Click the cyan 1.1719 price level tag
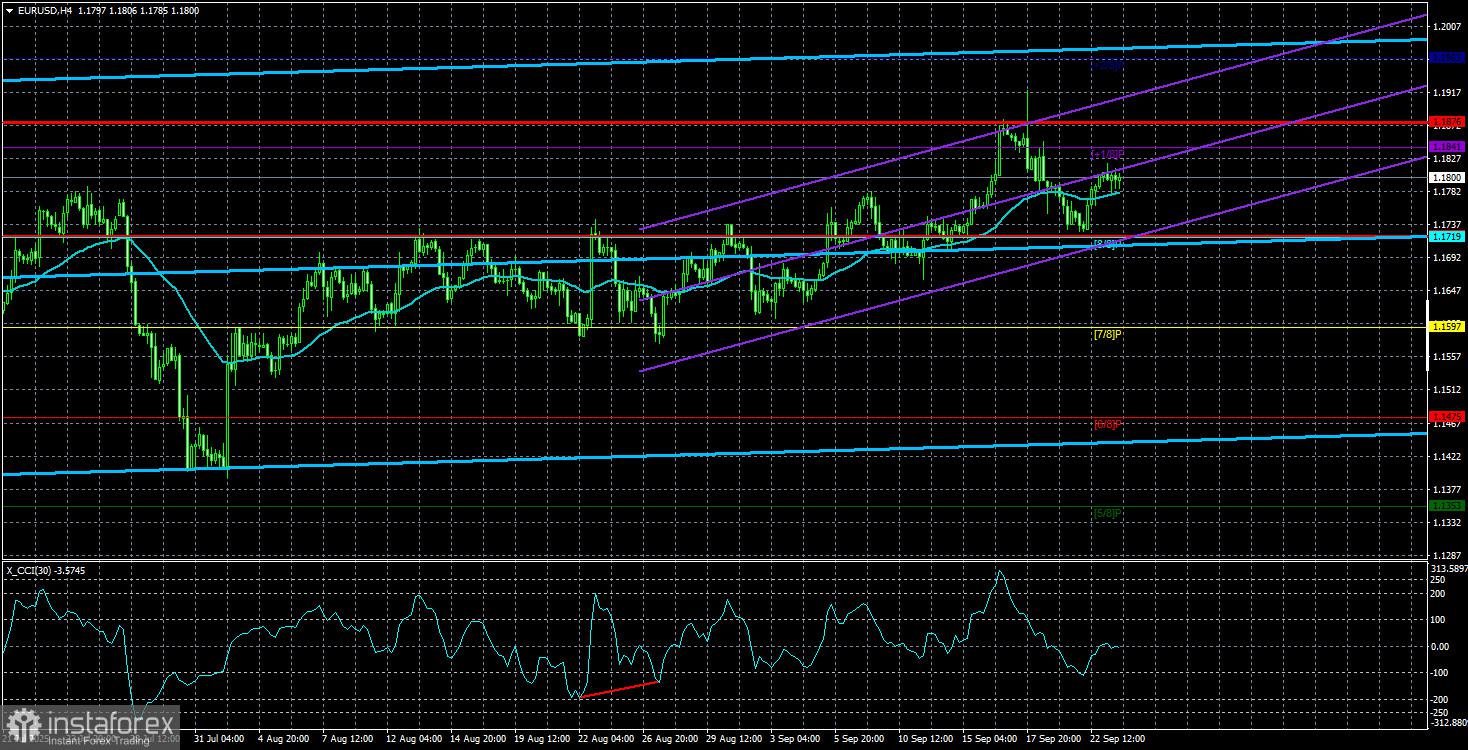 coord(1447,237)
